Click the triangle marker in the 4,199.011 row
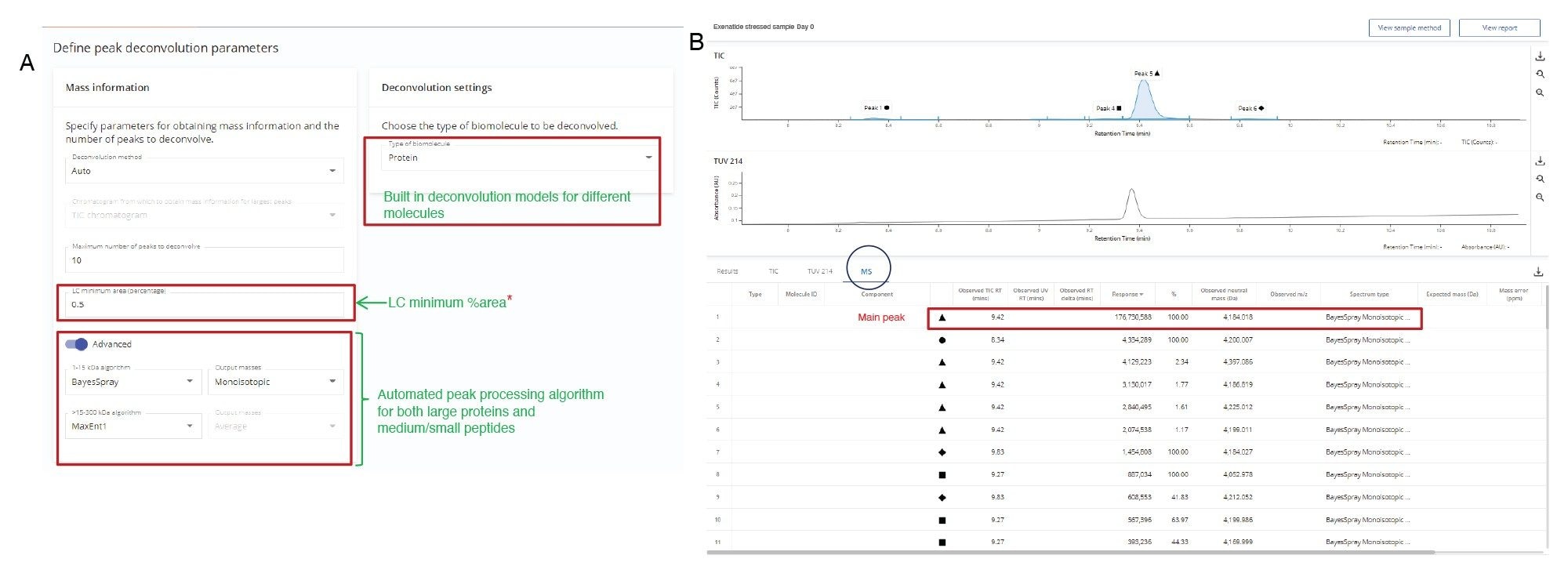The width and height of the screenshot is (1568, 577). (942, 430)
